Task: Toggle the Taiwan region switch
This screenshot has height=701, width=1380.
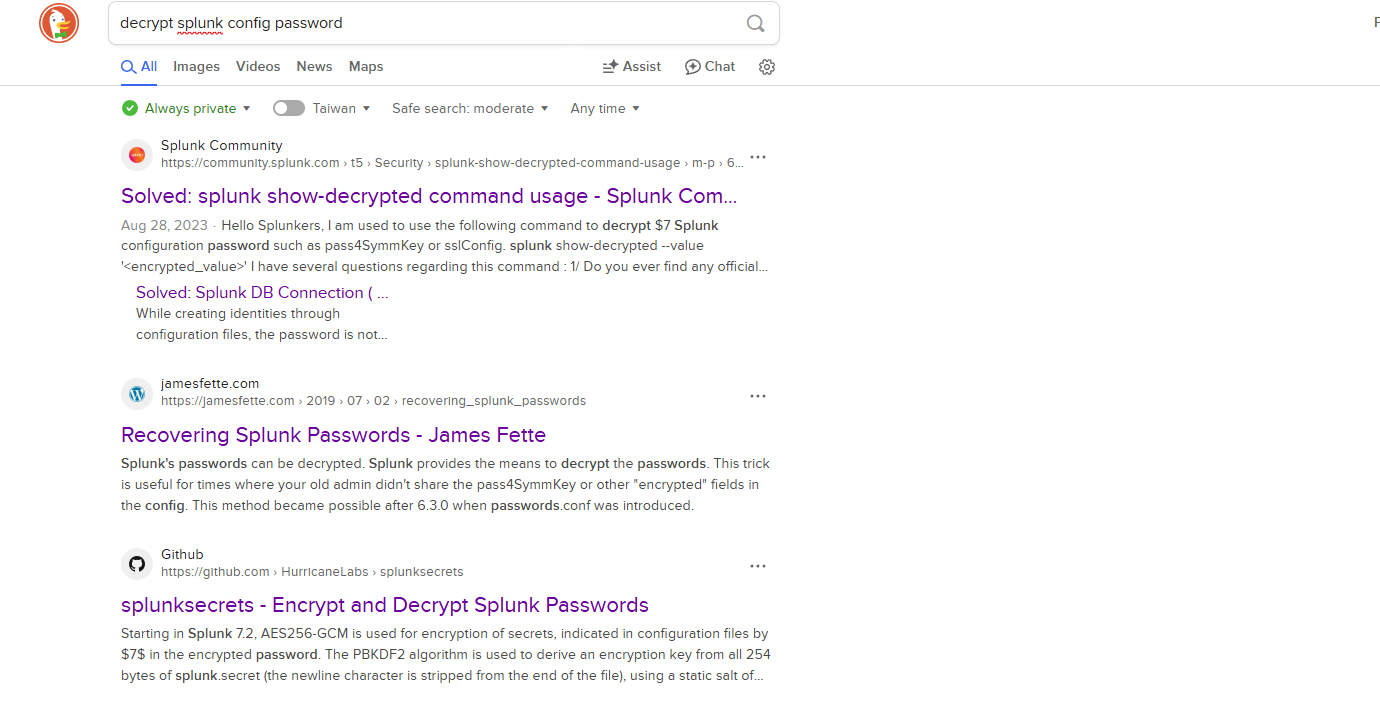Action: tap(289, 108)
